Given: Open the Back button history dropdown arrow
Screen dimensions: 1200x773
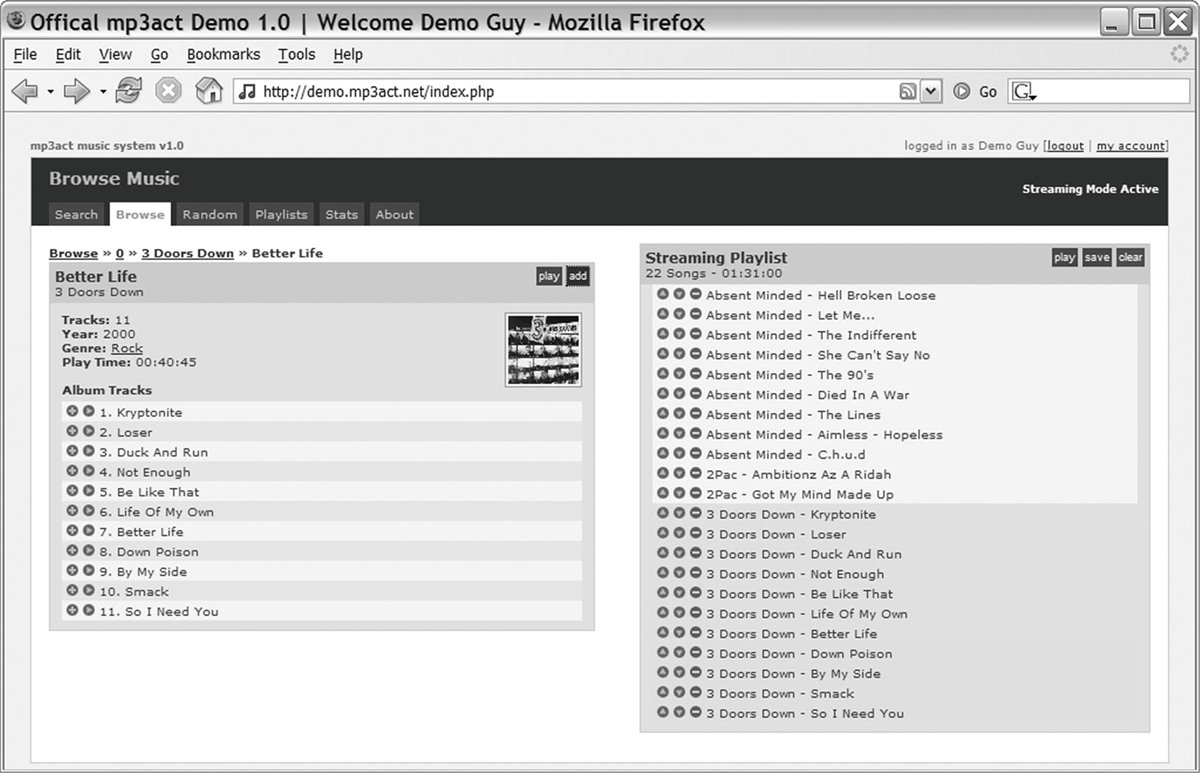Looking at the screenshot, I should tap(50, 92).
